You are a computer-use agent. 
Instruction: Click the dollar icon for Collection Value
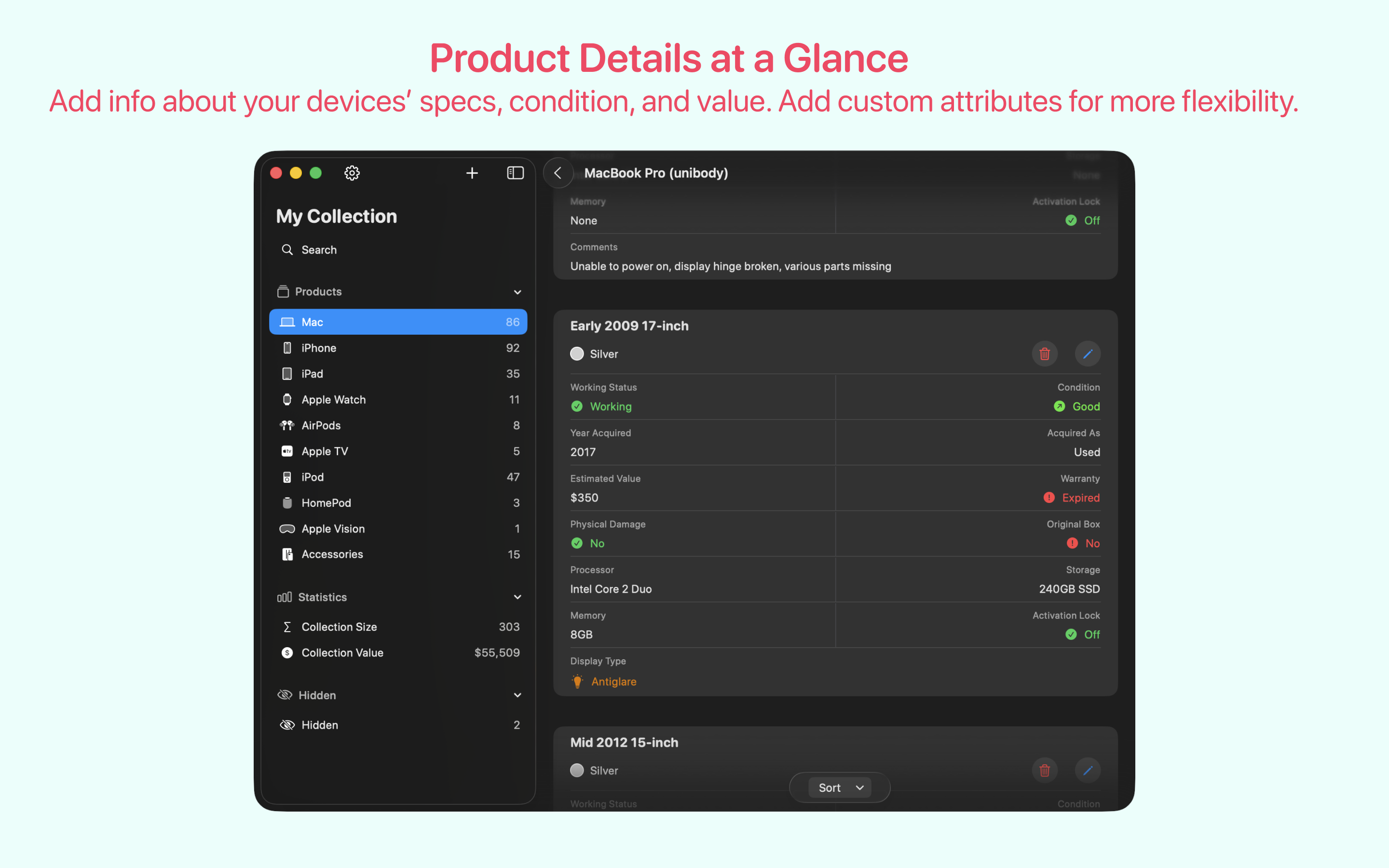(287, 653)
